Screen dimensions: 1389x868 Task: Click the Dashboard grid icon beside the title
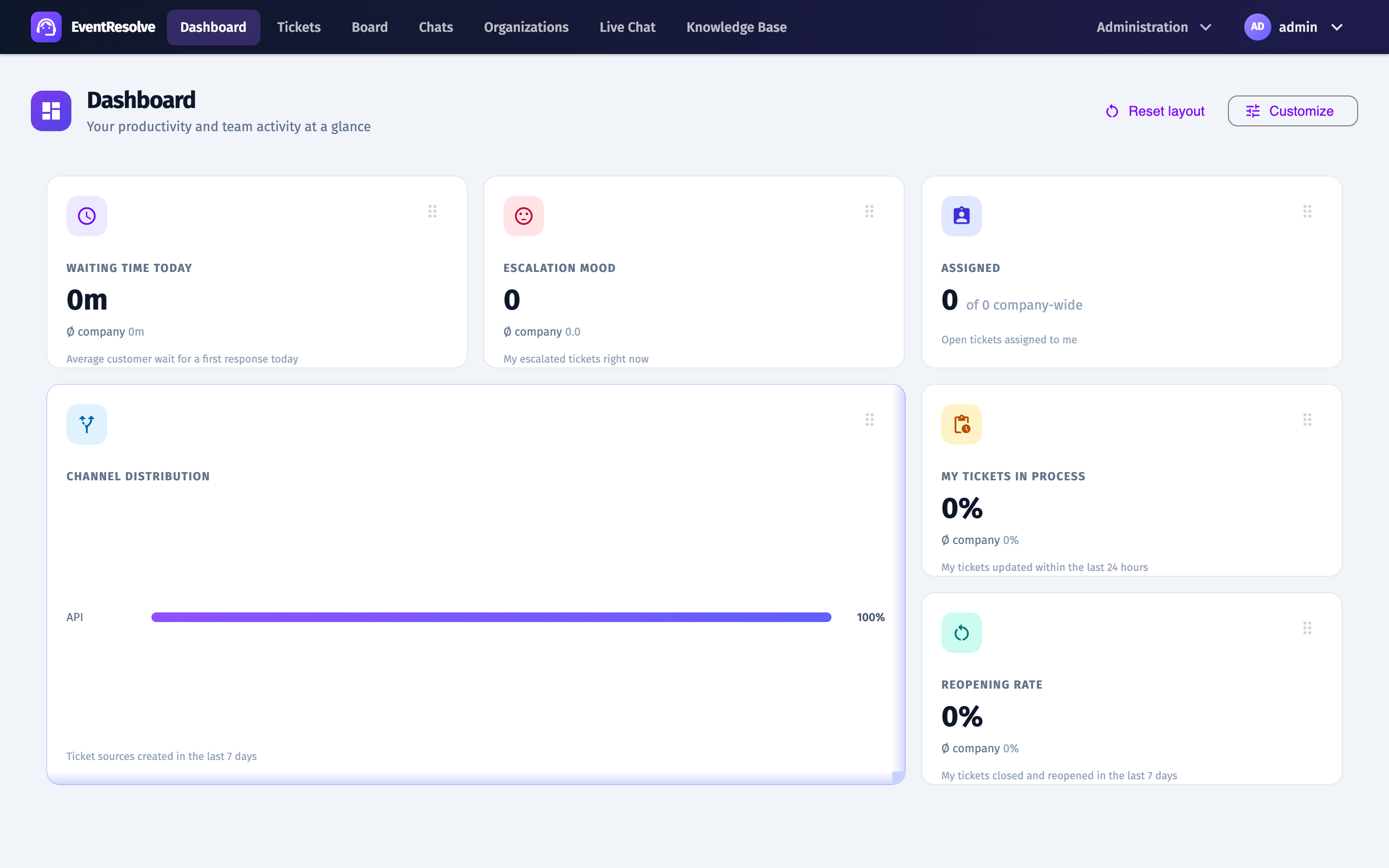click(x=51, y=111)
